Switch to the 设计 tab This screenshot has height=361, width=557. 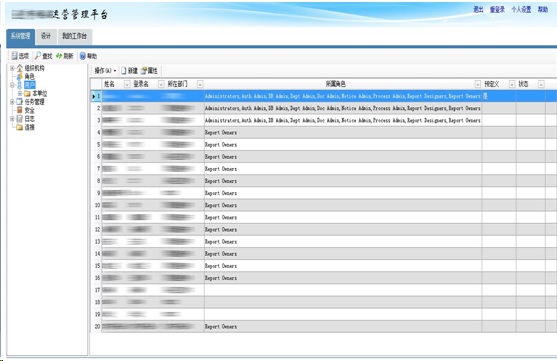coord(46,36)
